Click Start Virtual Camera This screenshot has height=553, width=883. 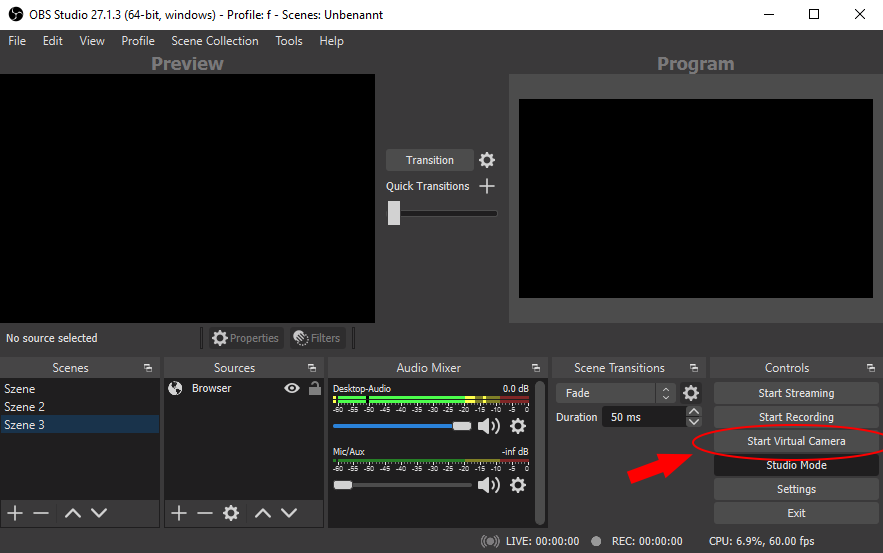coord(796,441)
